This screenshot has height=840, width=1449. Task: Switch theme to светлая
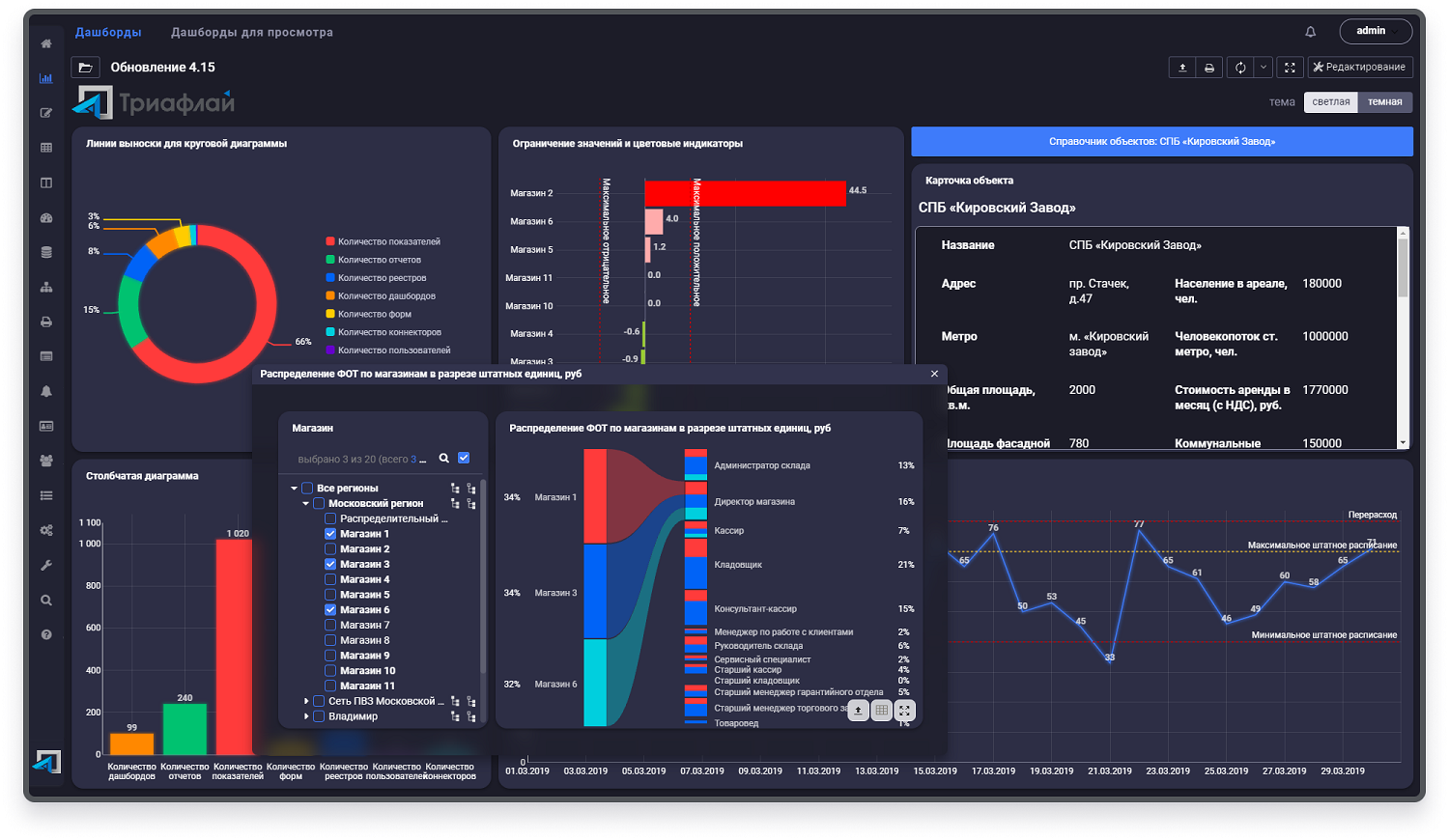1330,102
